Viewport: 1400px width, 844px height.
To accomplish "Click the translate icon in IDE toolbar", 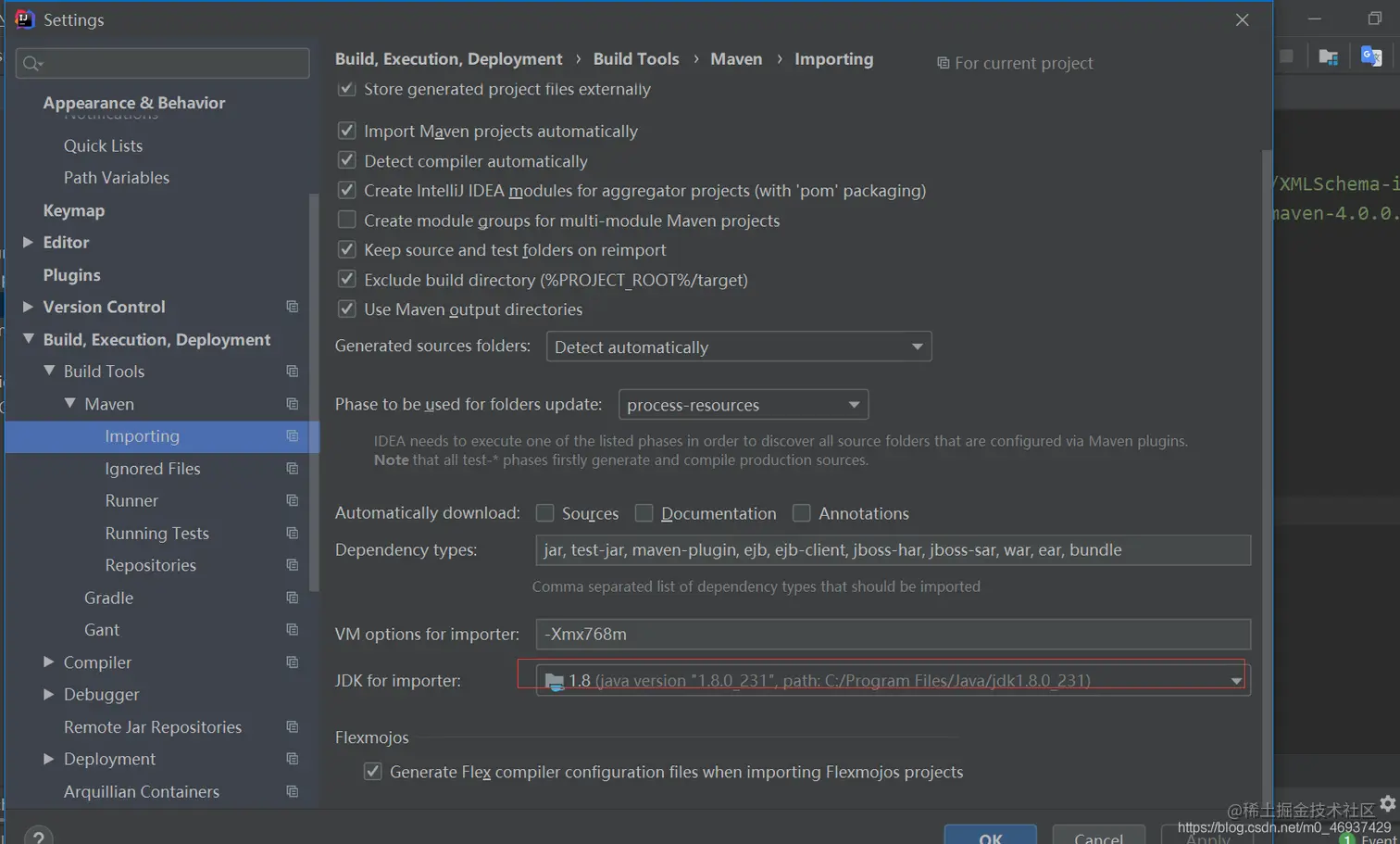I will (1371, 57).
